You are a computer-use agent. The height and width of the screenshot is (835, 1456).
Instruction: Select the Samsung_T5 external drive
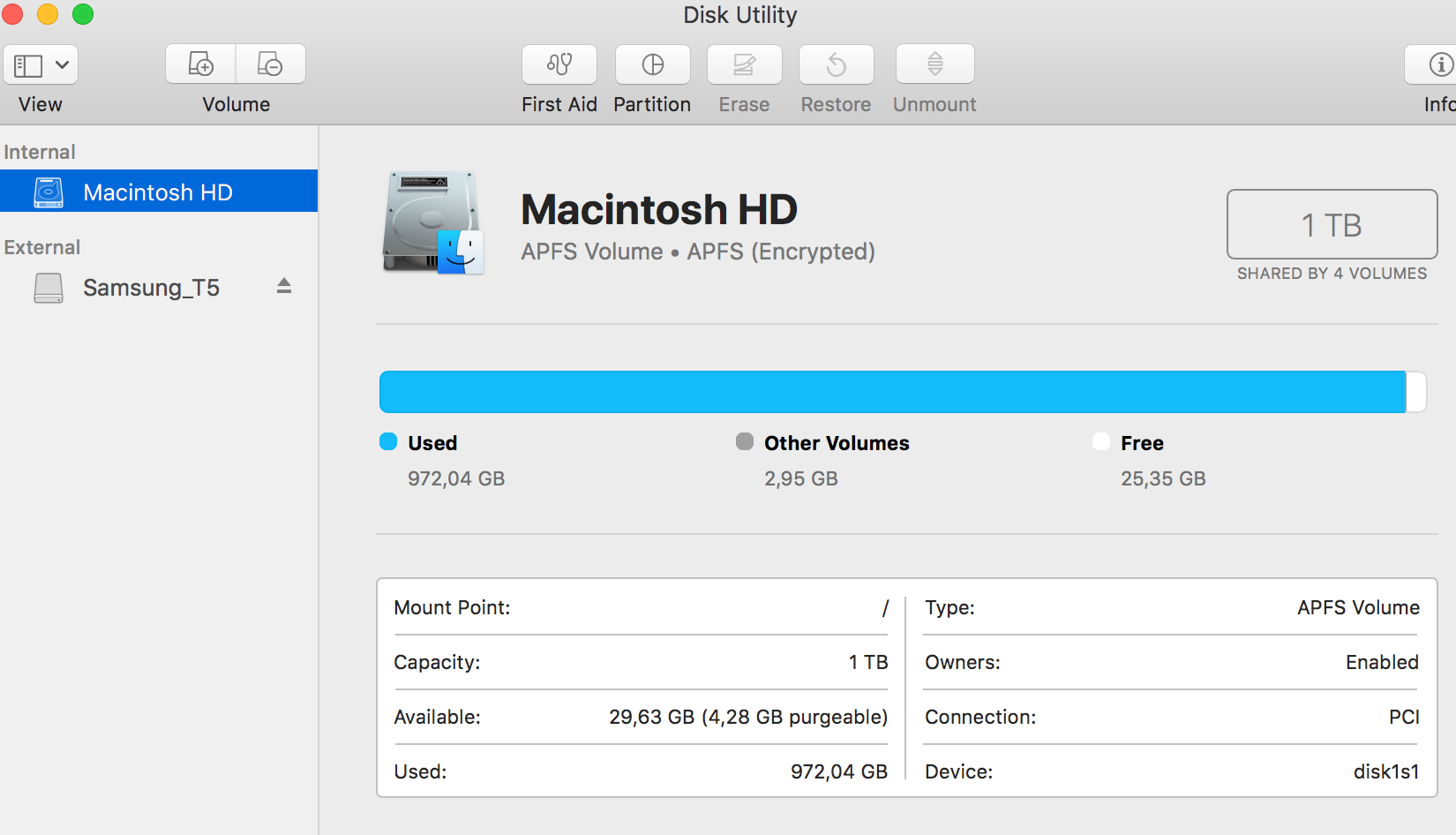point(151,288)
